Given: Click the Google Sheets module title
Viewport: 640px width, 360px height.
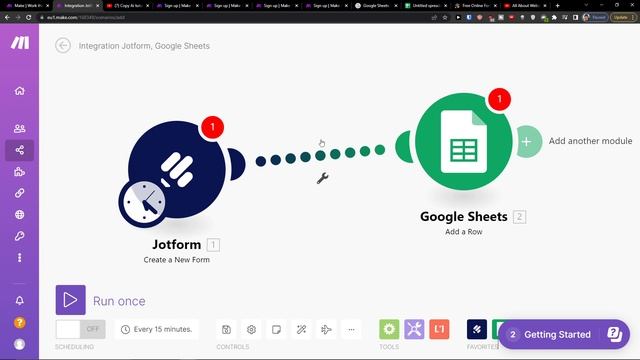Looking at the screenshot, I should click(x=464, y=216).
